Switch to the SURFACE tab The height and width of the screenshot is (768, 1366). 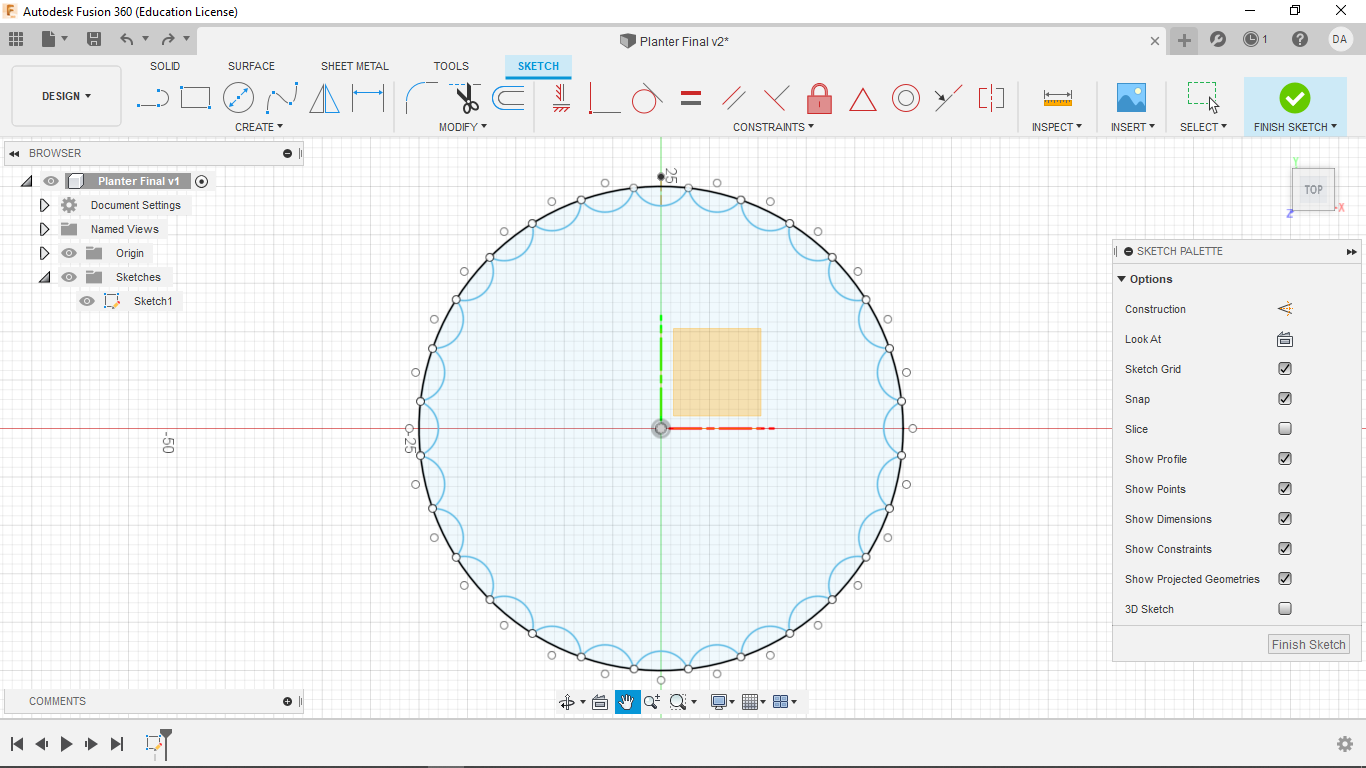(251, 66)
